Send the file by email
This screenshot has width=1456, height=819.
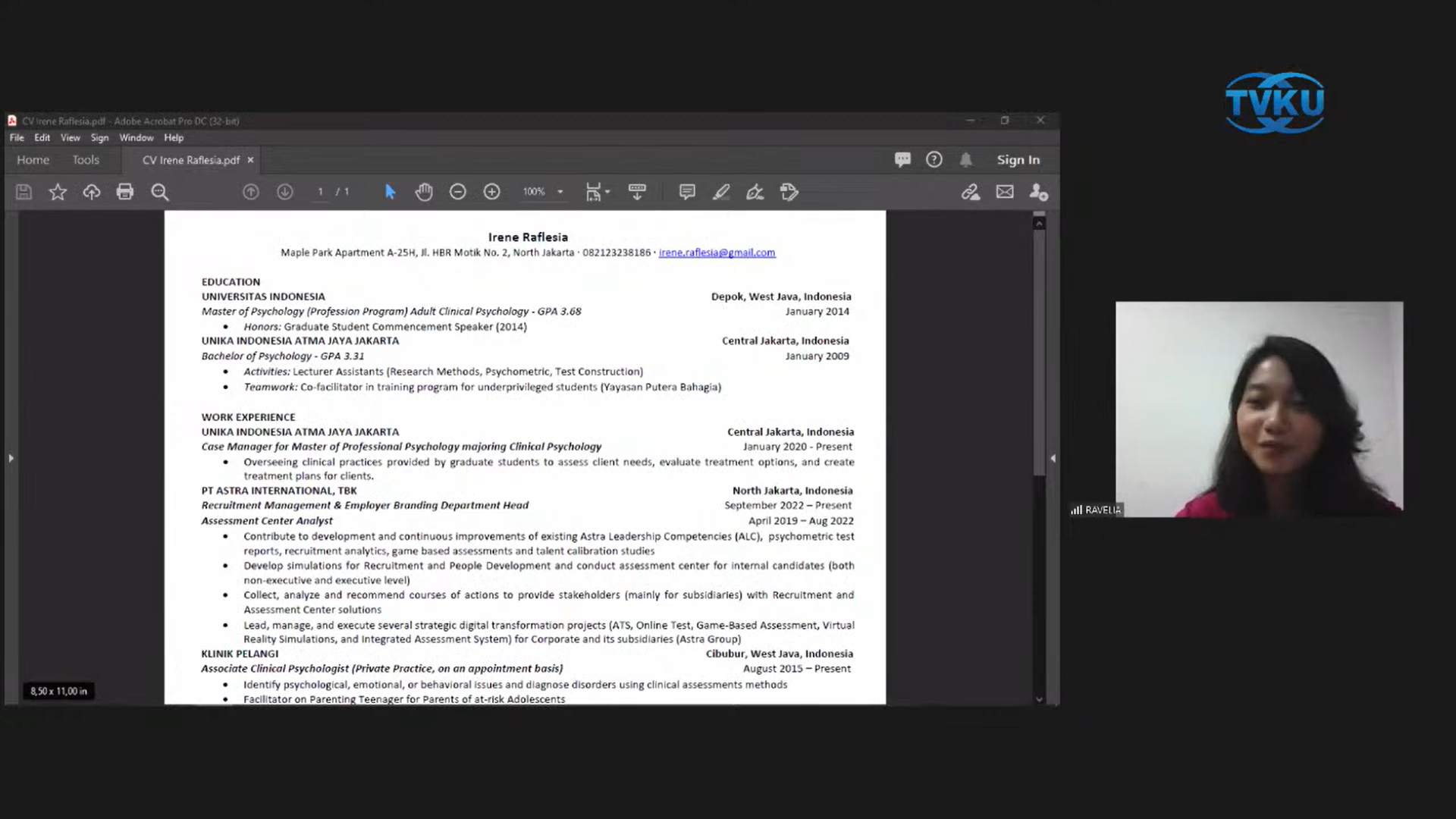[1005, 192]
